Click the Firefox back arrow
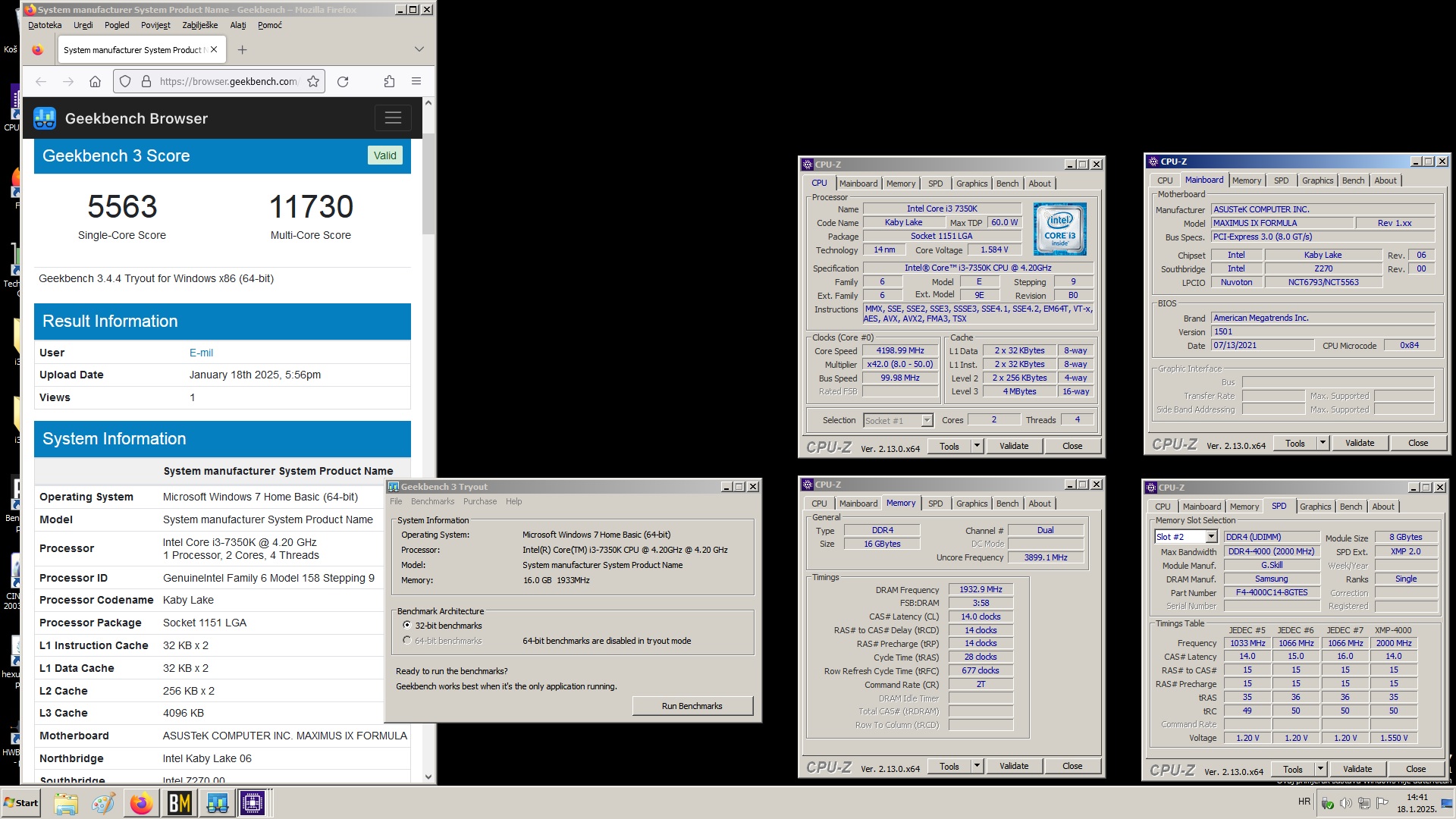1456x819 pixels. (41, 81)
